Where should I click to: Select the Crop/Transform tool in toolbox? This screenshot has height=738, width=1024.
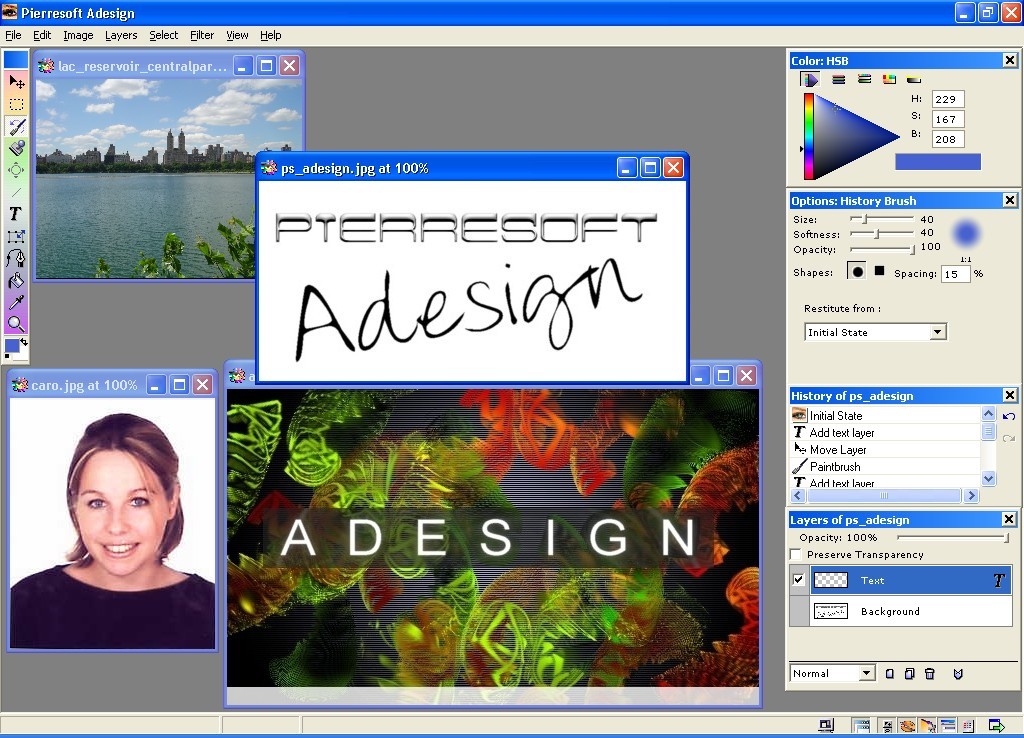(16, 236)
